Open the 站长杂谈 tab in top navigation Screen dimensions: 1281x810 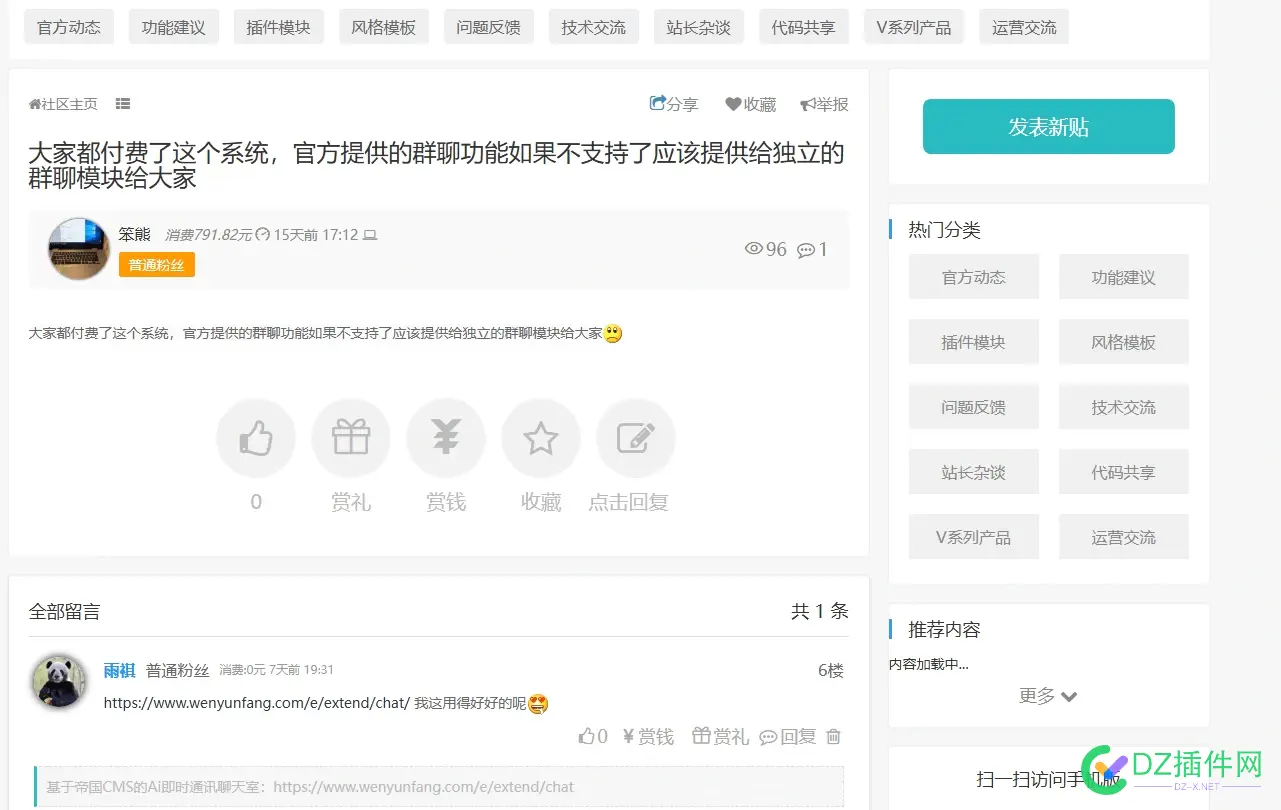[x=699, y=27]
